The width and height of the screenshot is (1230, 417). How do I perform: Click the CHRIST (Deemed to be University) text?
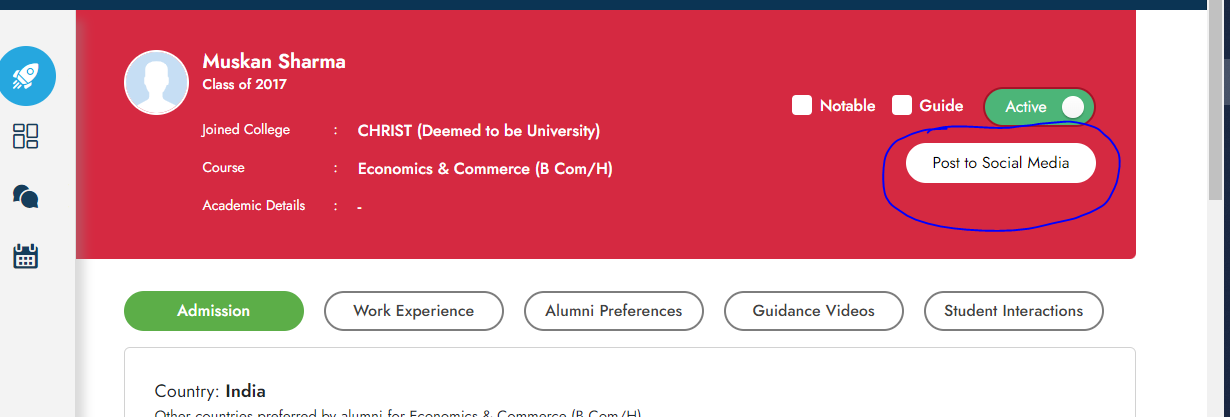point(479,131)
